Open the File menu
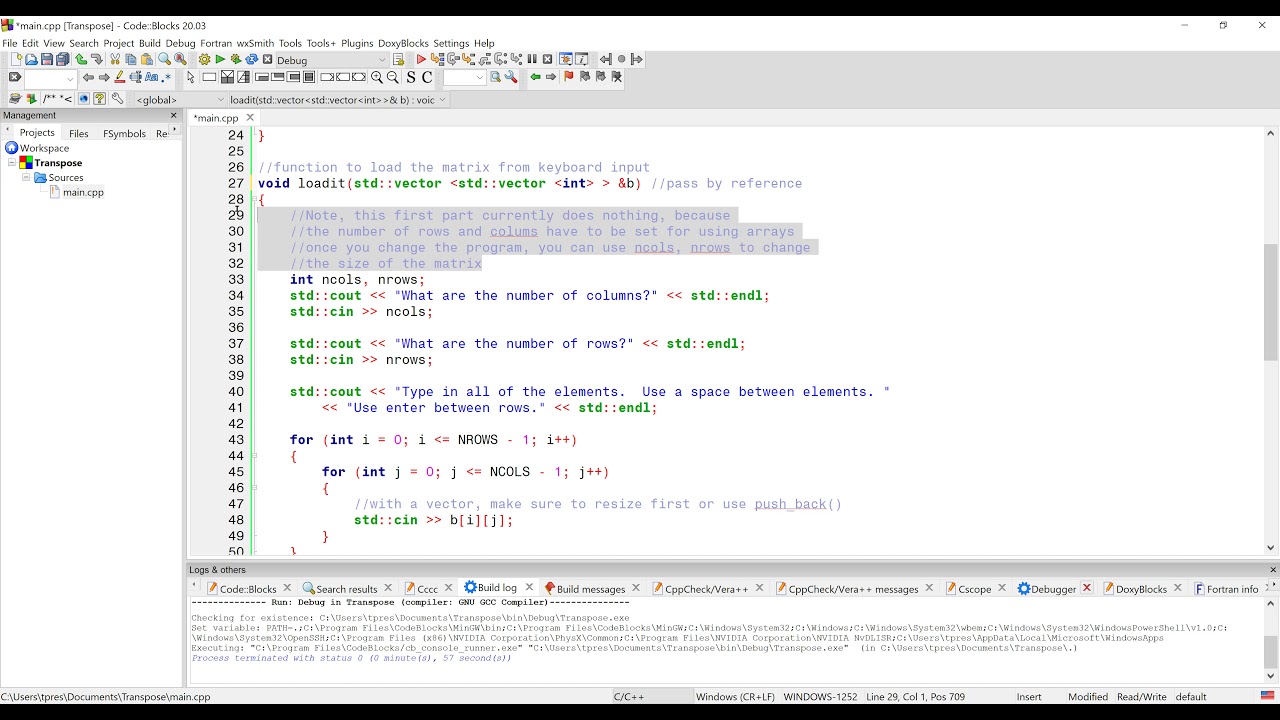1280x720 pixels. (x=10, y=43)
